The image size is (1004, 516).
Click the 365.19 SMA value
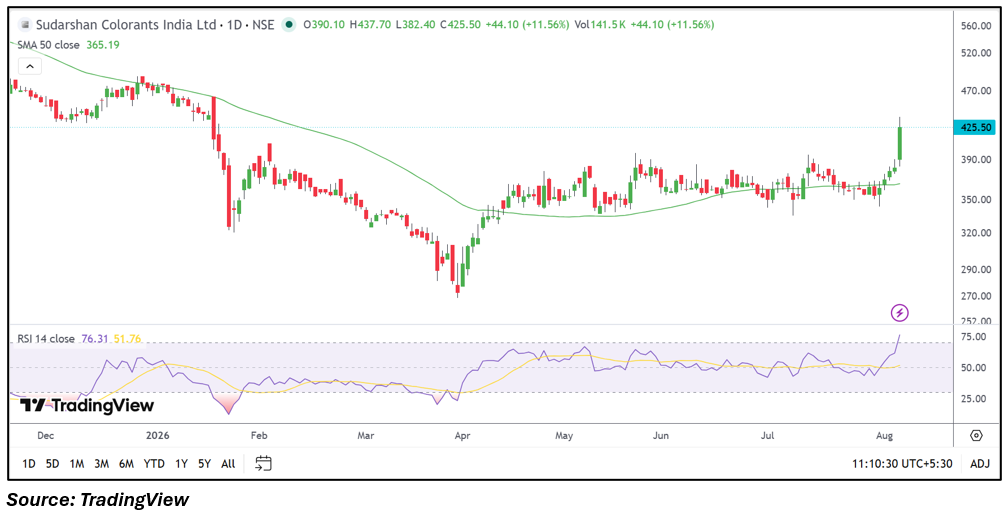click(103, 45)
